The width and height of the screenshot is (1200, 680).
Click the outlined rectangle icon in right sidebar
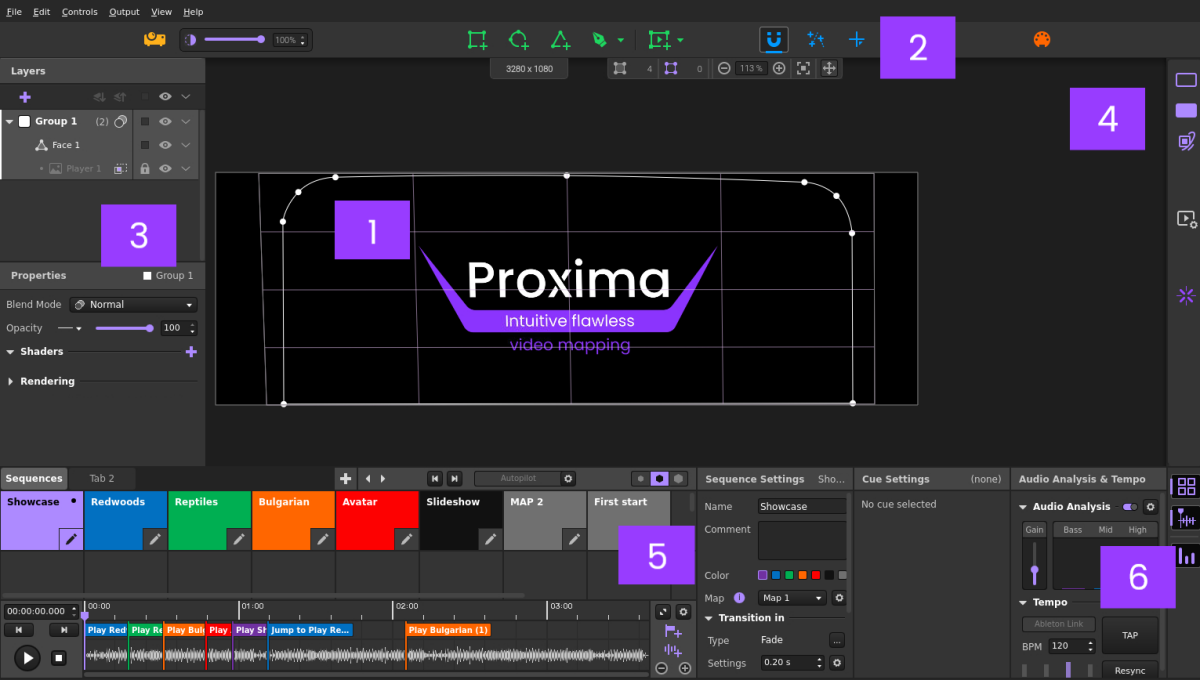1186,80
